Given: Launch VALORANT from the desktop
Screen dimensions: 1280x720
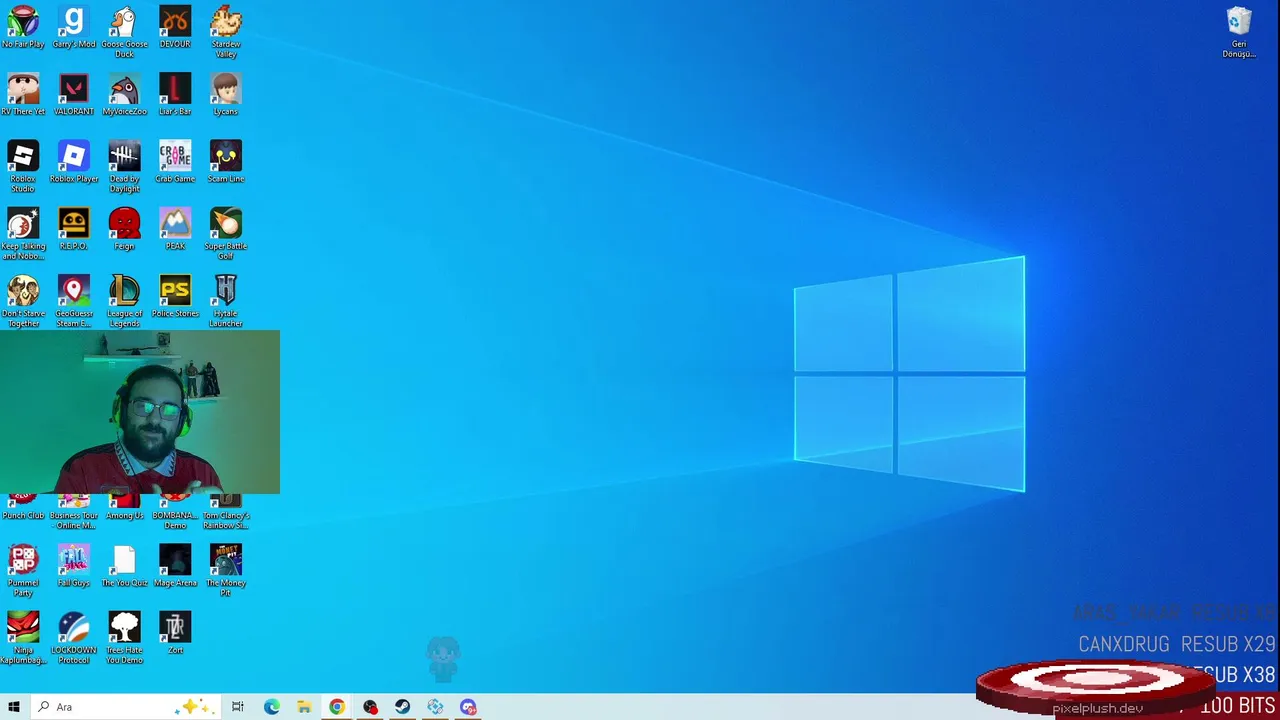Looking at the screenshot, I should 73,95.
